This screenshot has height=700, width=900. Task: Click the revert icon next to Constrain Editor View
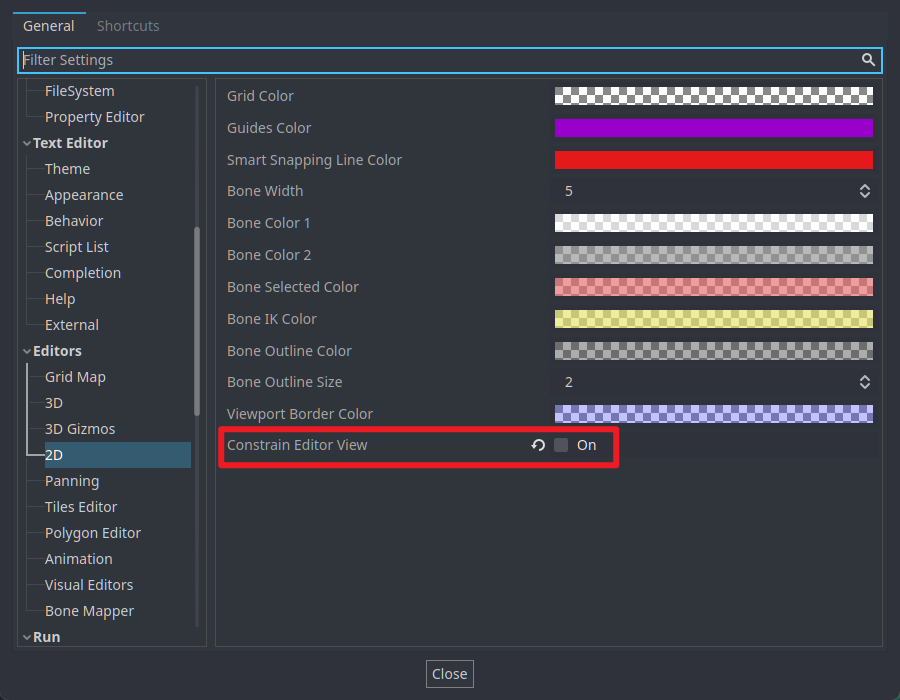pos(538,446)
